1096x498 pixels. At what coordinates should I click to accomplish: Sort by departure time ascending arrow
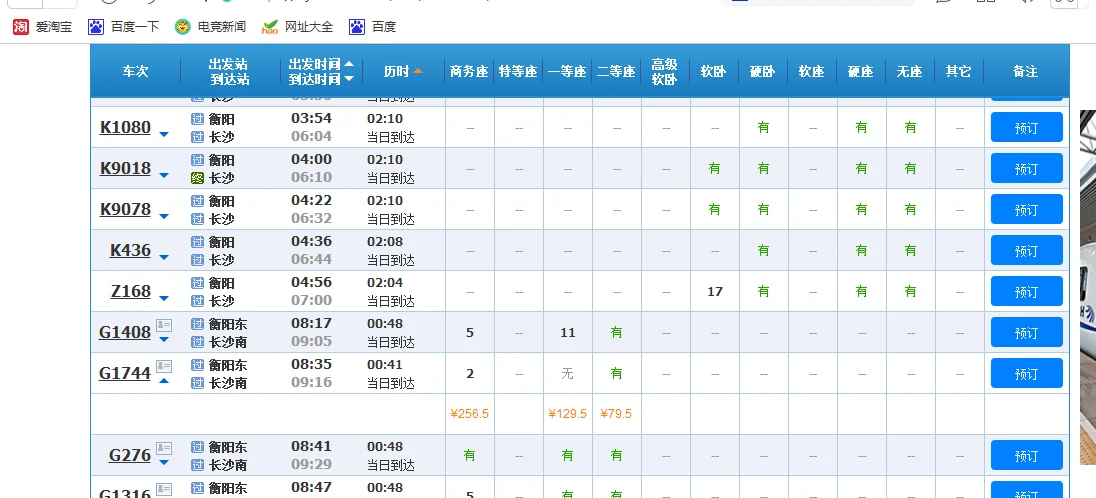(349, 64)
